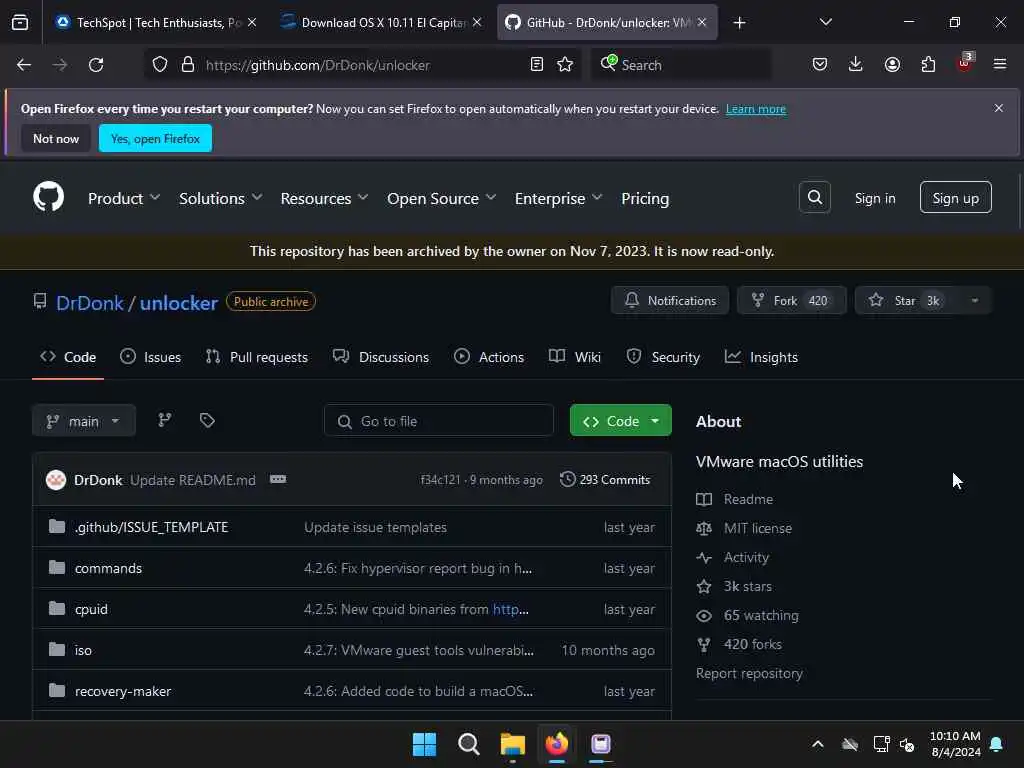Open Windows Start menu
Screen dimensions: 1024x768
424,744
